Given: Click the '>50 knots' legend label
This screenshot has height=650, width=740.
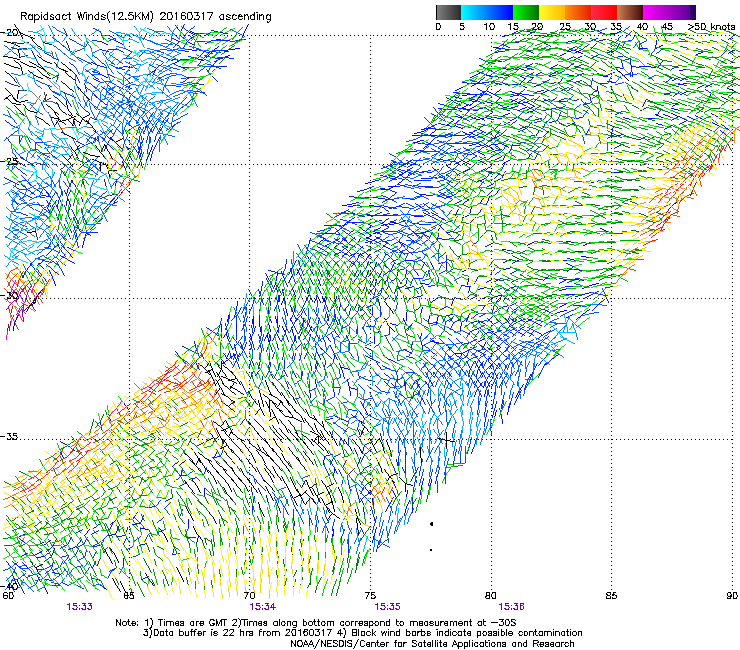Looking at the screenshot, I should 712,27.
